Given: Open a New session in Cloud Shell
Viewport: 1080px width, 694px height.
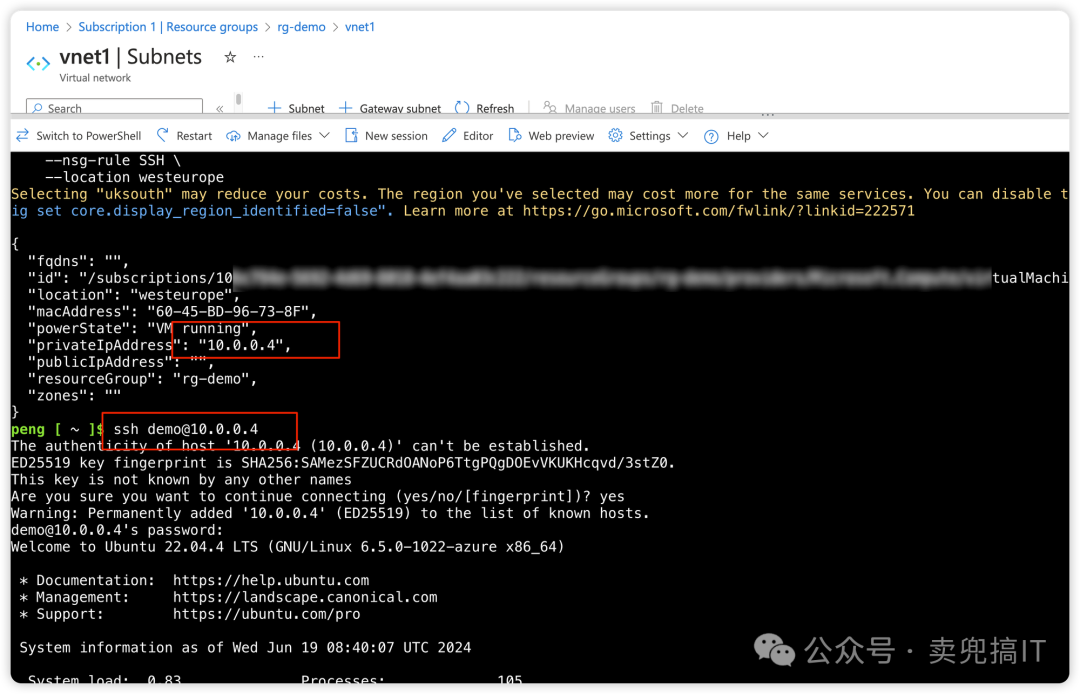Looking at the screenshot, I should click(386, 136).
